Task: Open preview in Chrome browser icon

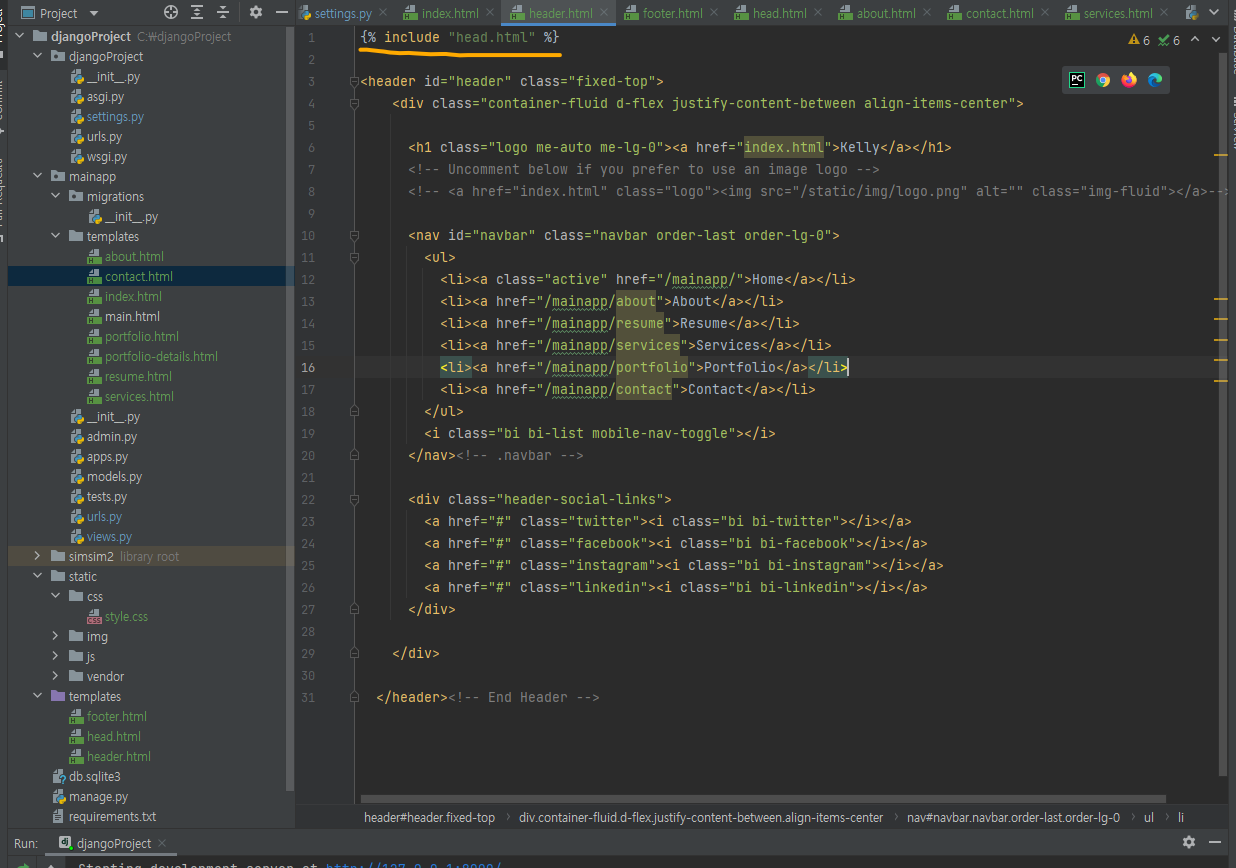Action: [1103, 80]
